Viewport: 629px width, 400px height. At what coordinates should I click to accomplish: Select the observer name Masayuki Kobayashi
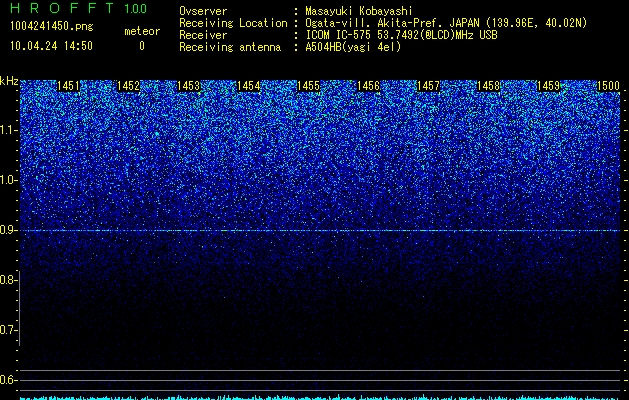359,11
